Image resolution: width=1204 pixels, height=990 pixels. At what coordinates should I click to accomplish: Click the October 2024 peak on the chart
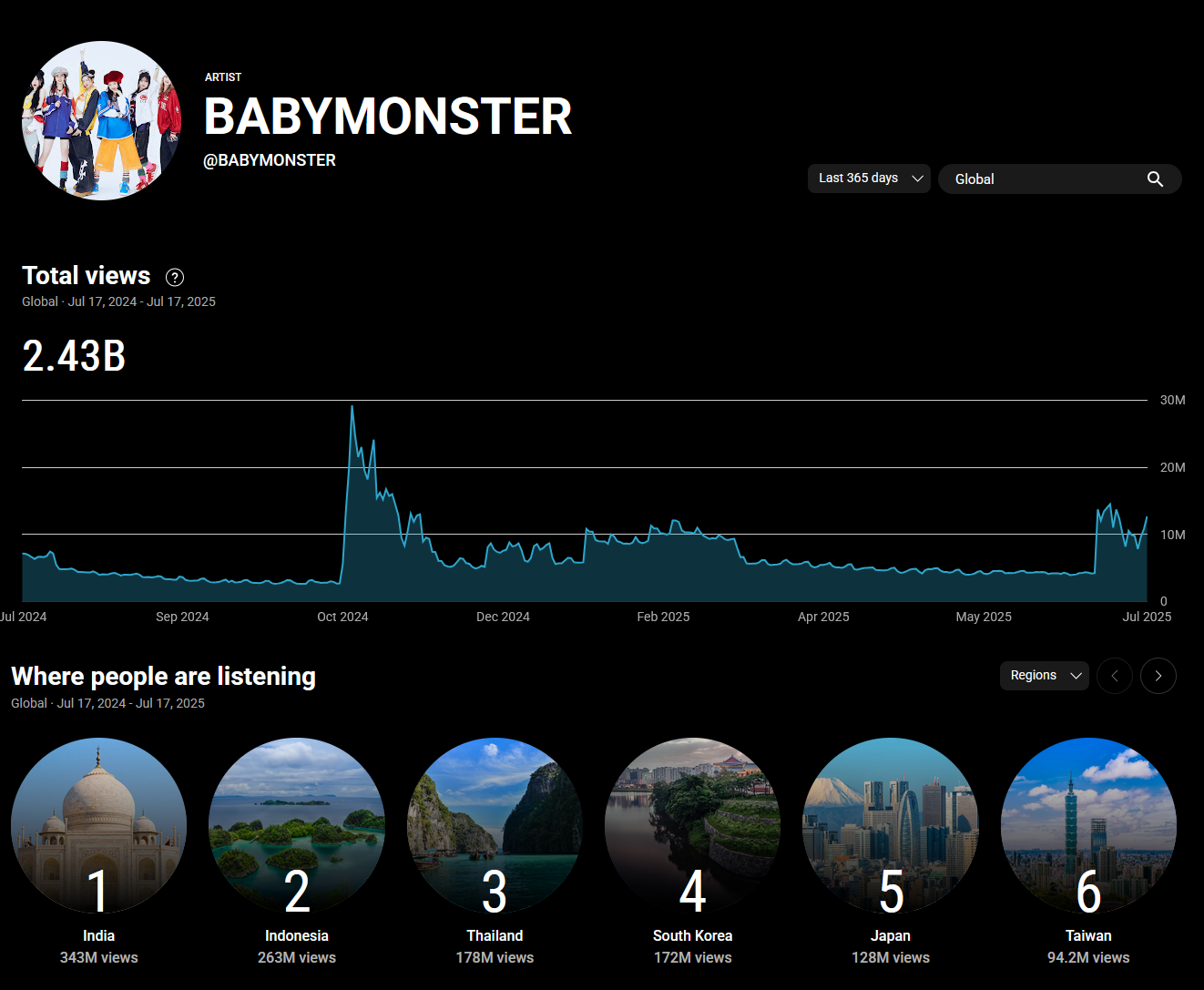[352, 407]
